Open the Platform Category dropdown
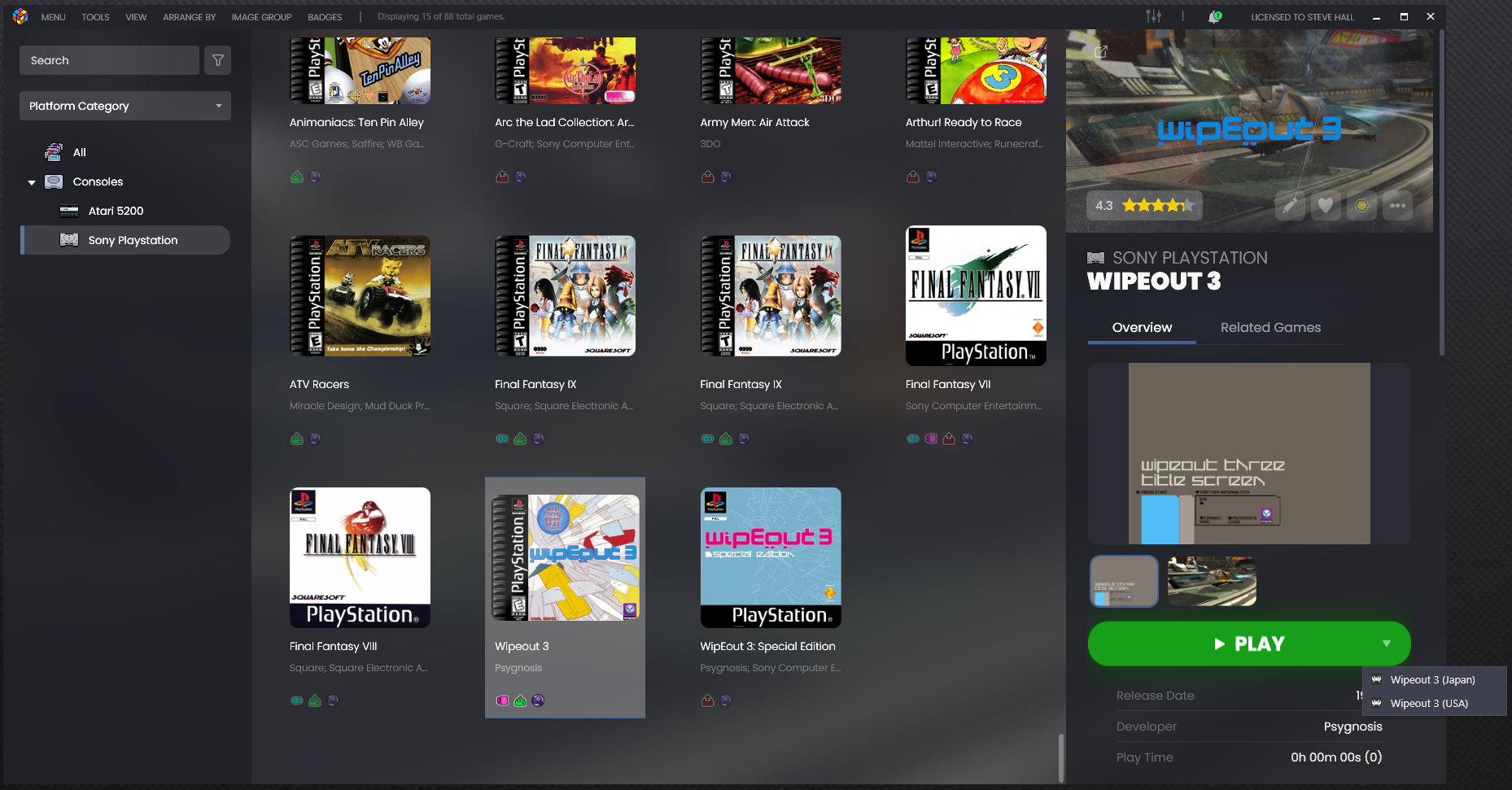1512x790 pixels. click(x=125, y=106)
